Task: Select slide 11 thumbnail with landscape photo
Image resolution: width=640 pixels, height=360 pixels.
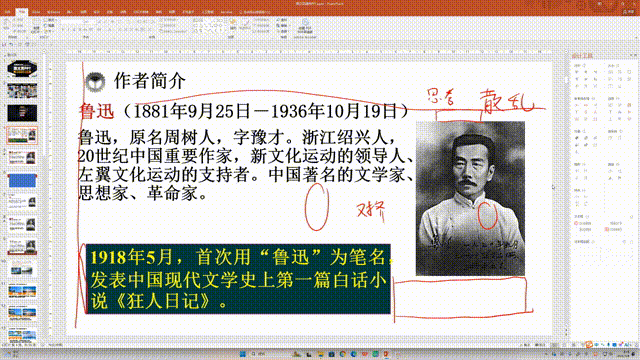Action: click(x=22, y=291)
